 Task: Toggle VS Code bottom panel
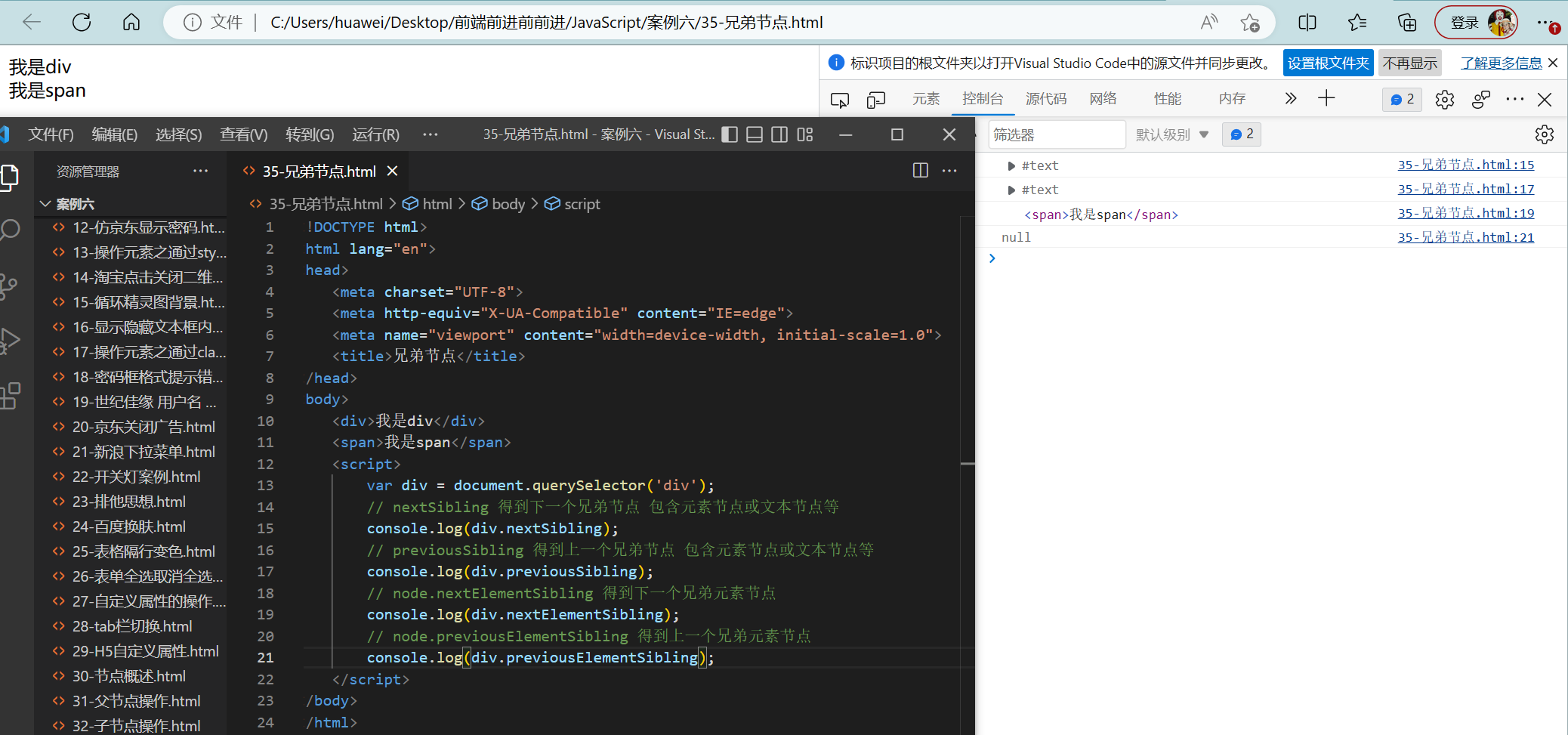pos(755,134)
